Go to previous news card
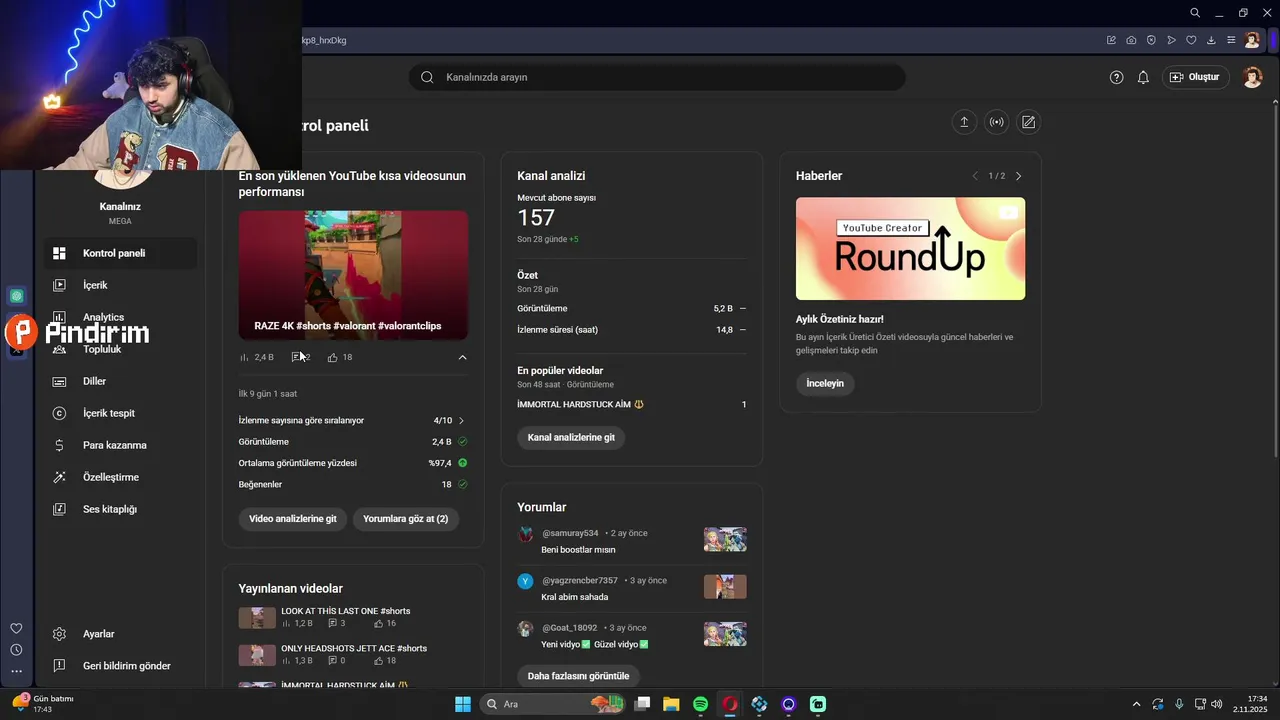This screenshot has height=720, width=1280. 975,176
